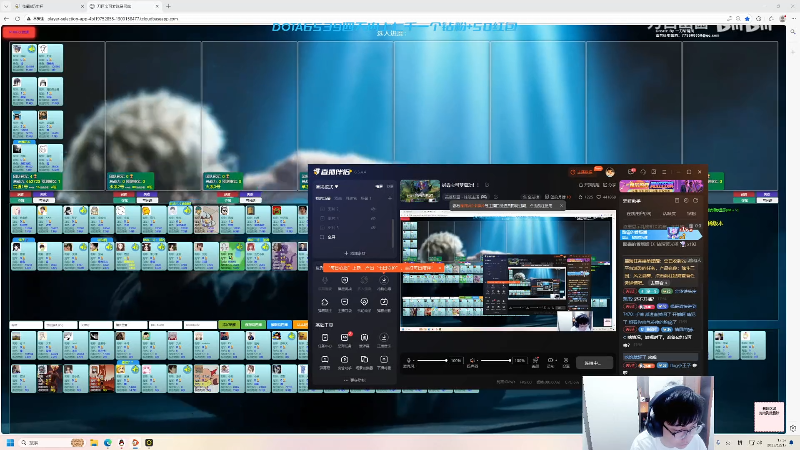Click the add source button with plus sign
Screen dimensions: 800x450
[355, 253]
